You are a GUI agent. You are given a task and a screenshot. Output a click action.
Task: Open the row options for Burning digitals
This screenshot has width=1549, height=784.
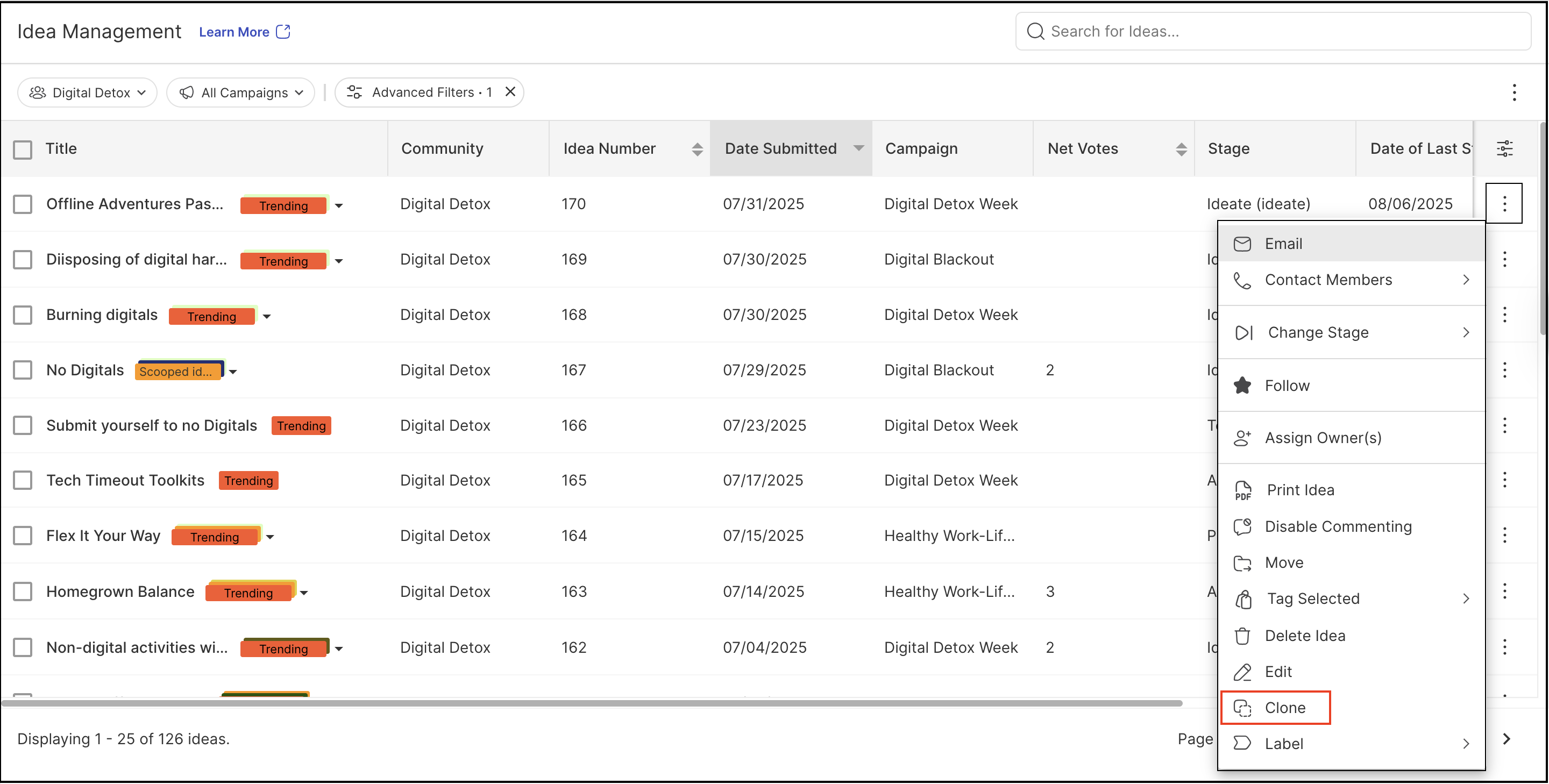click(x=1504, y=315)
